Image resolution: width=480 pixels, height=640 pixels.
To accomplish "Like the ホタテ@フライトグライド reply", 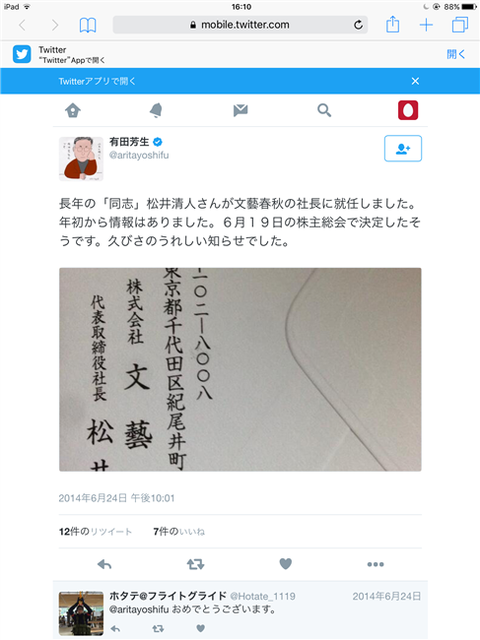I will coord(200,628).
